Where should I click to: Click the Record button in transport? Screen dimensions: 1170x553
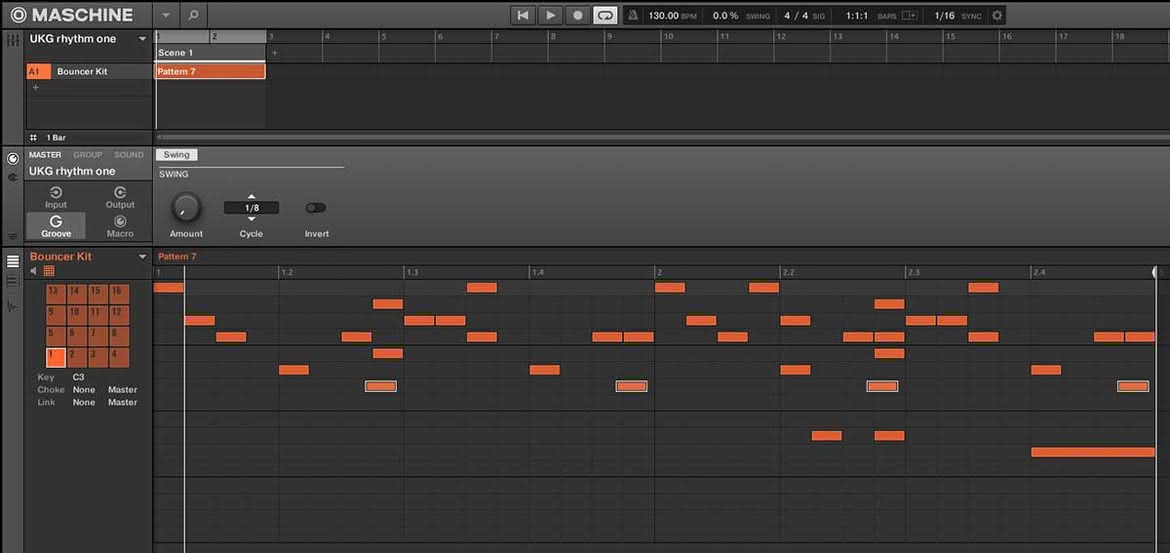578,15
